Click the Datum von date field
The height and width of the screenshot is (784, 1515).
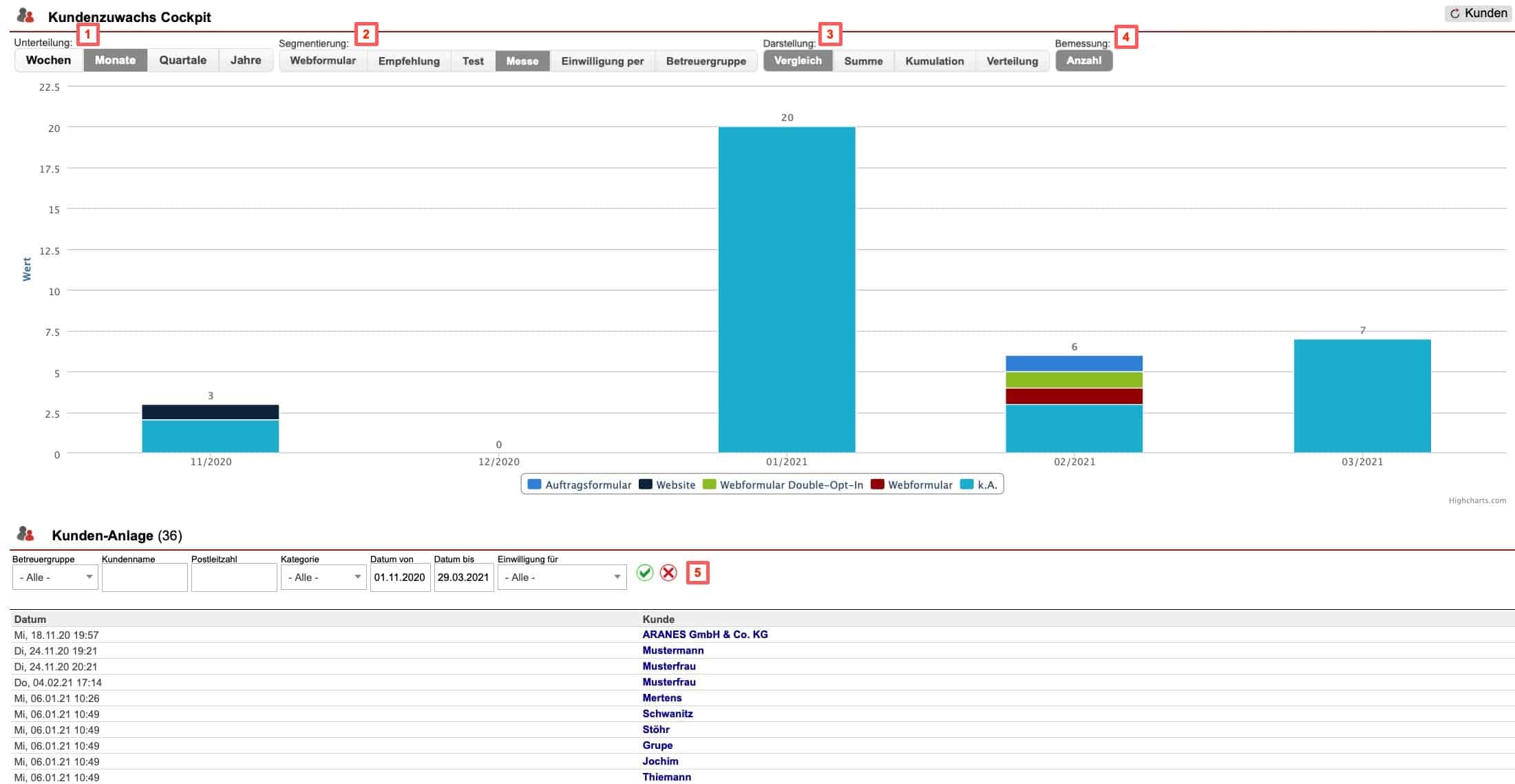400,578
